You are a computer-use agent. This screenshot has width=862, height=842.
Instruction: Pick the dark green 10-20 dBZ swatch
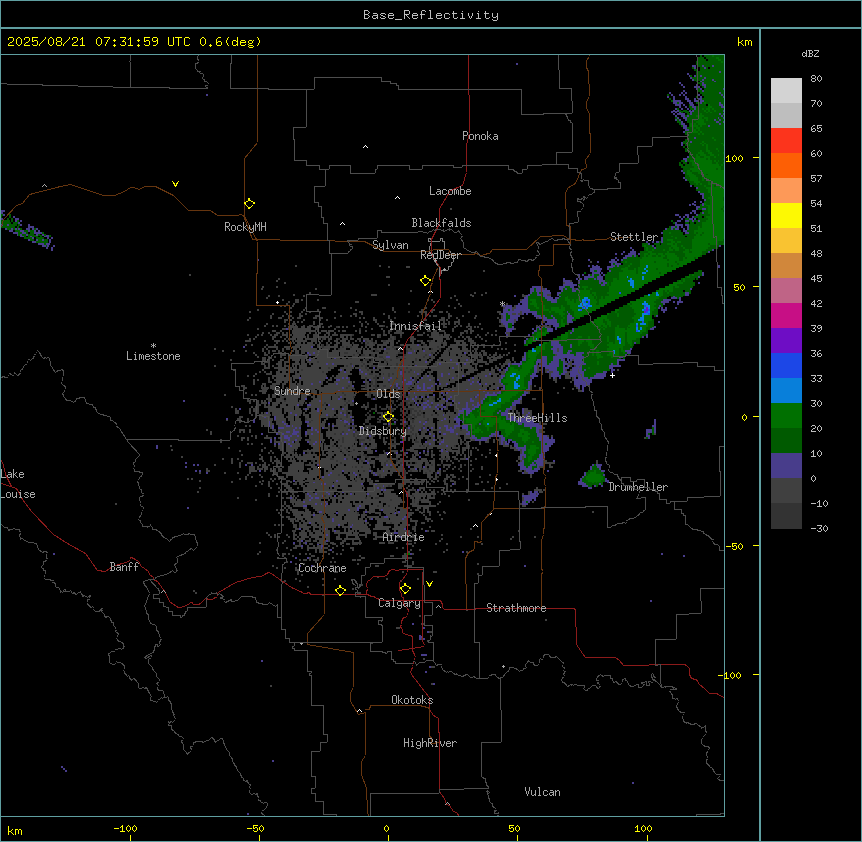(786, 441)
